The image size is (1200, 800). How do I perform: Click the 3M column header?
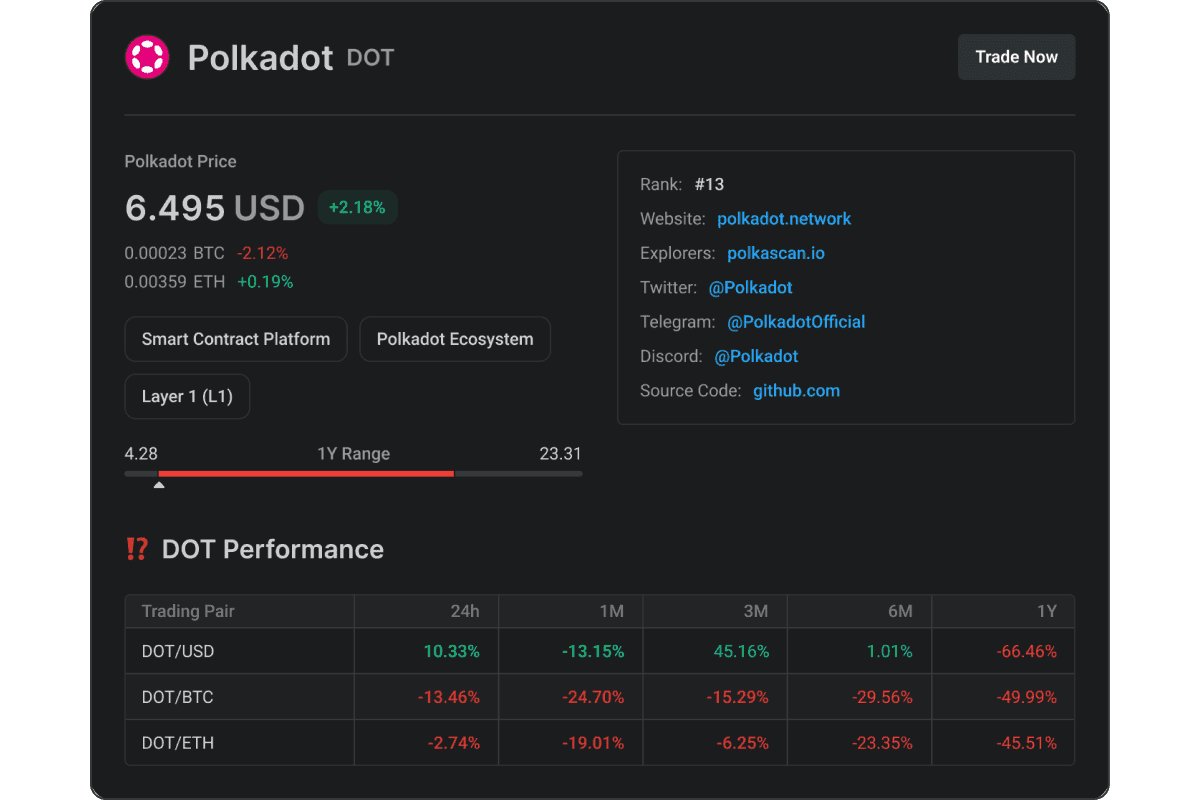point(754,611)
